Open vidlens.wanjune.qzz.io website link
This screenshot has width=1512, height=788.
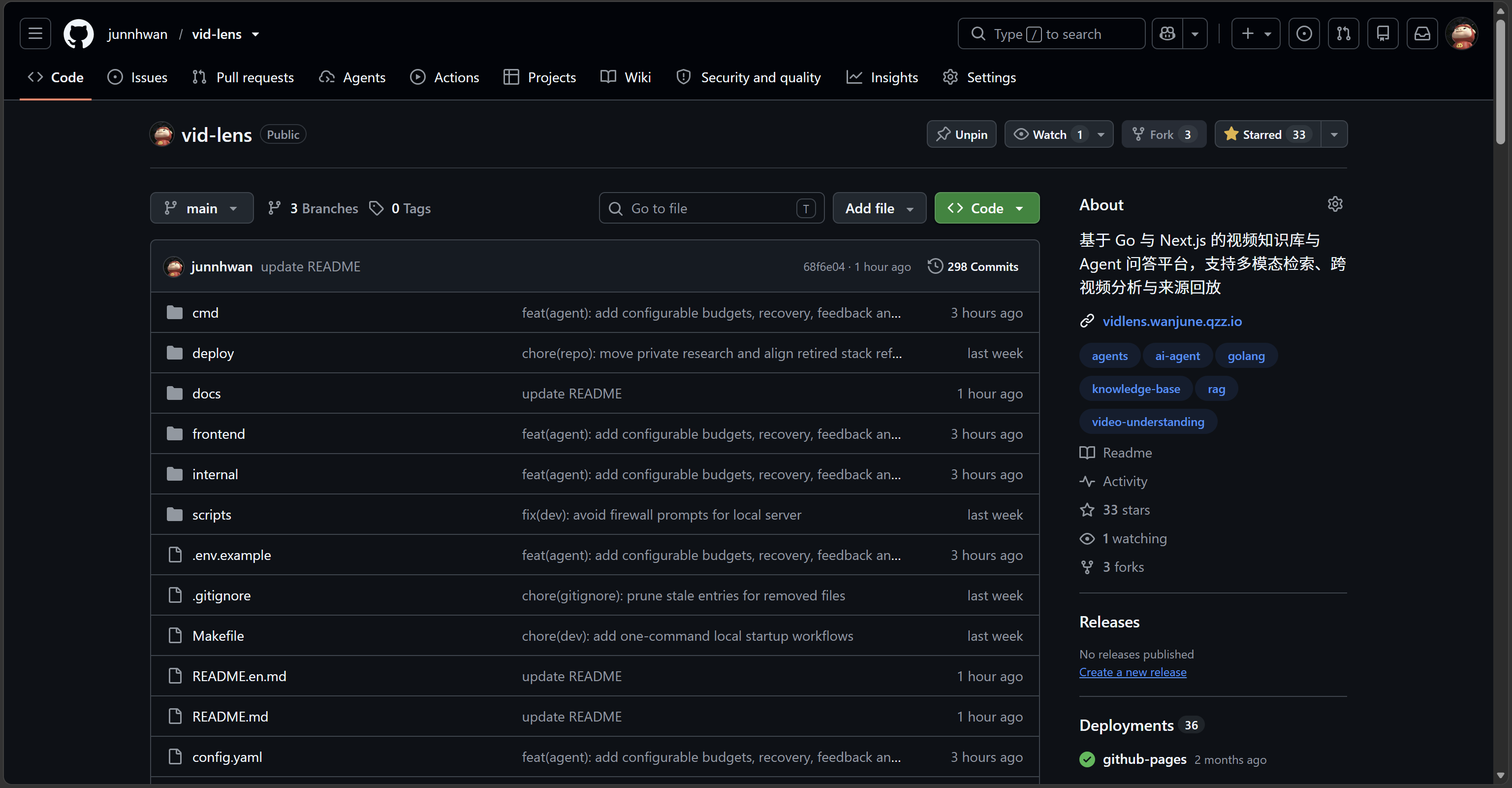point(1171,321)
